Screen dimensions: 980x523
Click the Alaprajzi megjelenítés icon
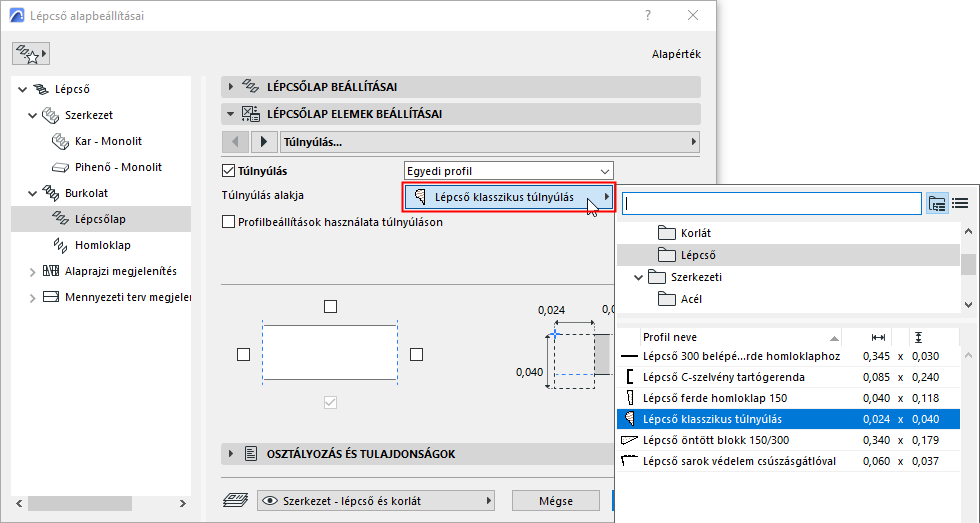coord(51,271)
